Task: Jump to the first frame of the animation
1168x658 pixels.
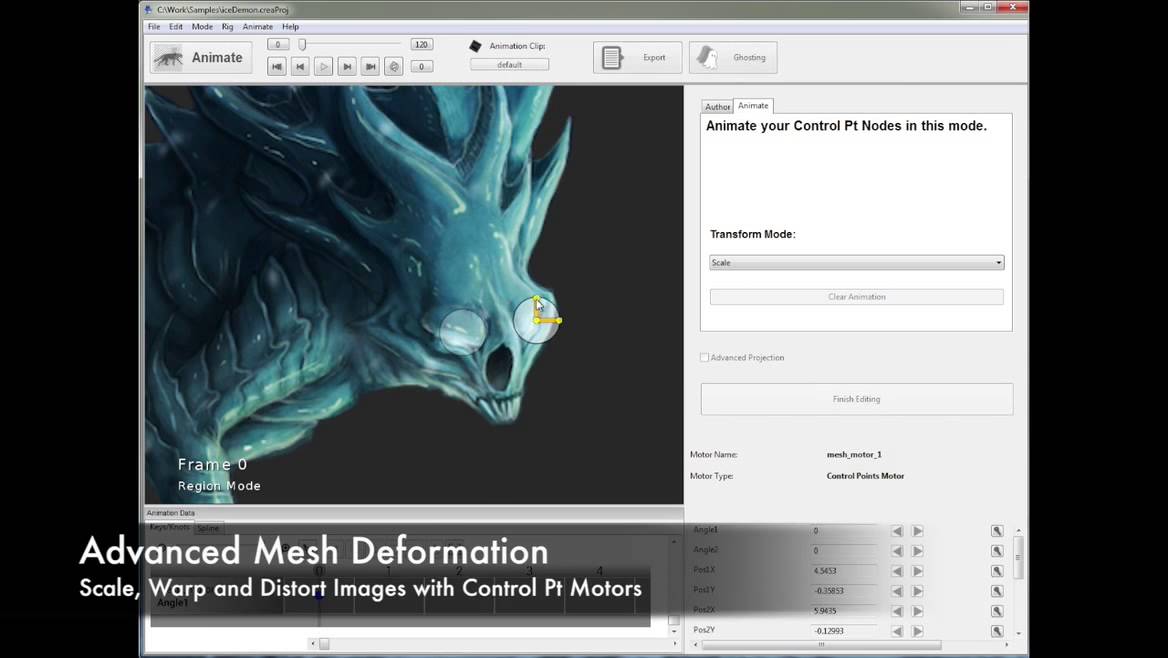Action: (x=276, y=66)
